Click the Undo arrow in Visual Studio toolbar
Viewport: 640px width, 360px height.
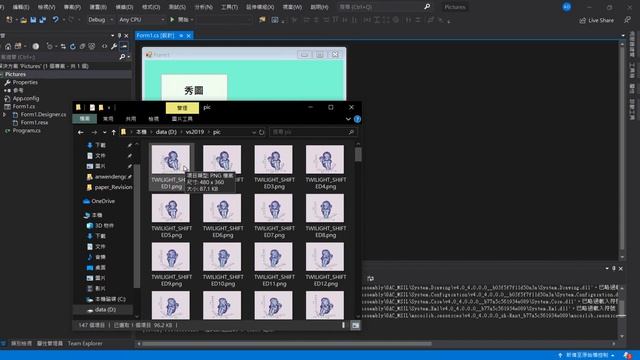pyautogui.click(x=55, y=20)
